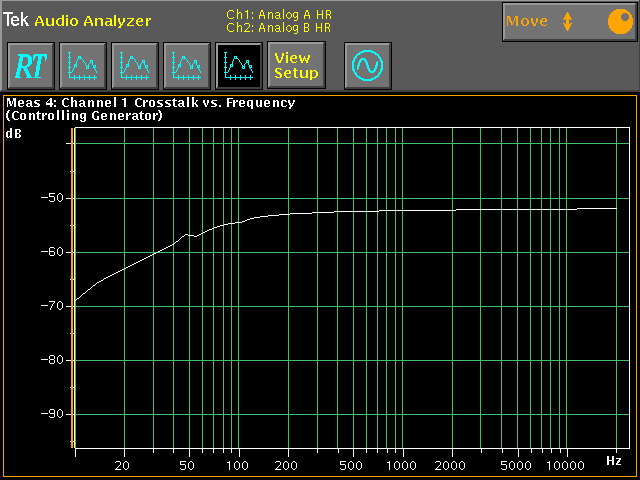Open the sine wave generator icon

point(368,66)
